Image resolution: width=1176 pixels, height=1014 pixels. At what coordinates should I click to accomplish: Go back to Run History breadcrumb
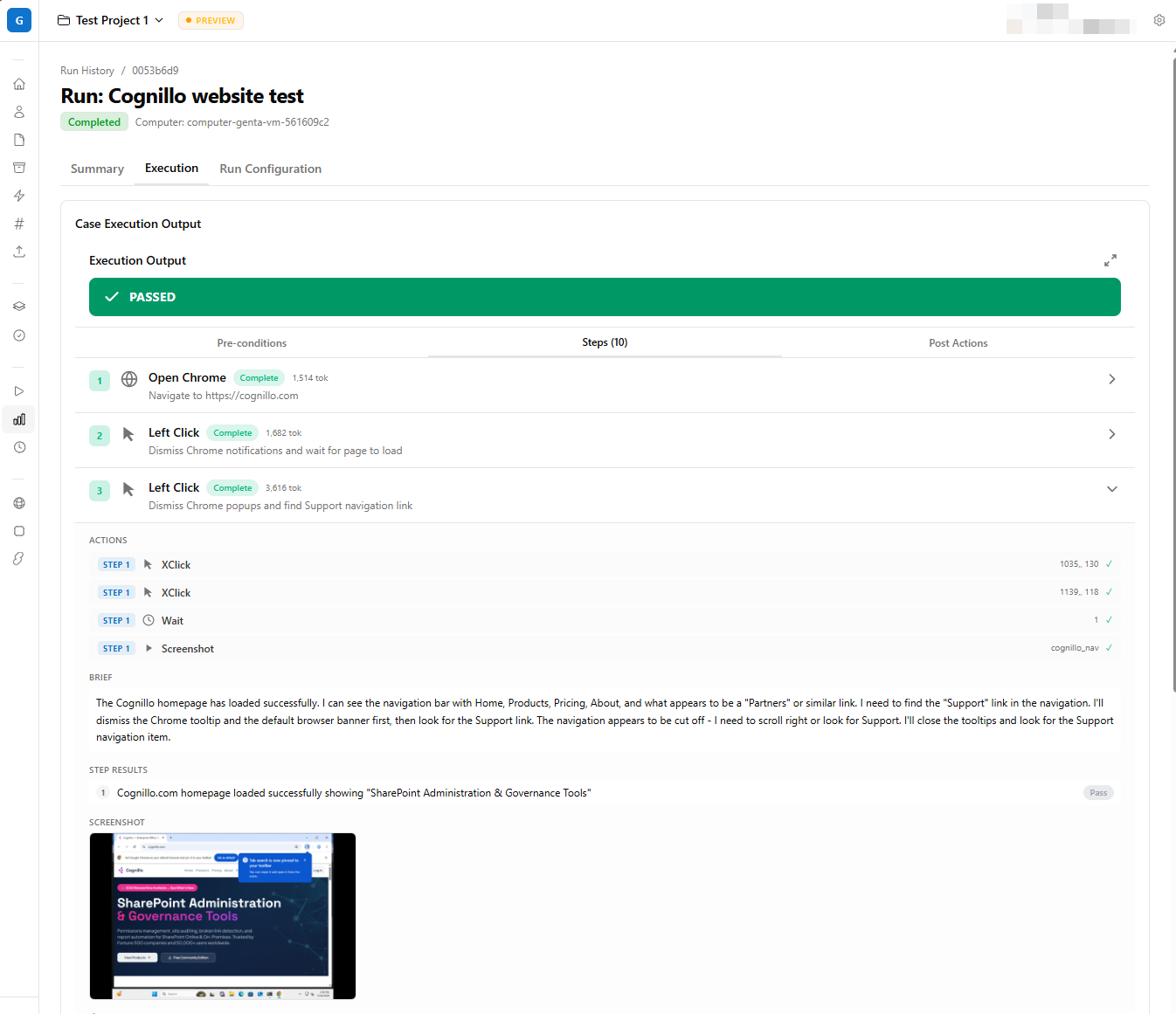click(x=87, y=71)
